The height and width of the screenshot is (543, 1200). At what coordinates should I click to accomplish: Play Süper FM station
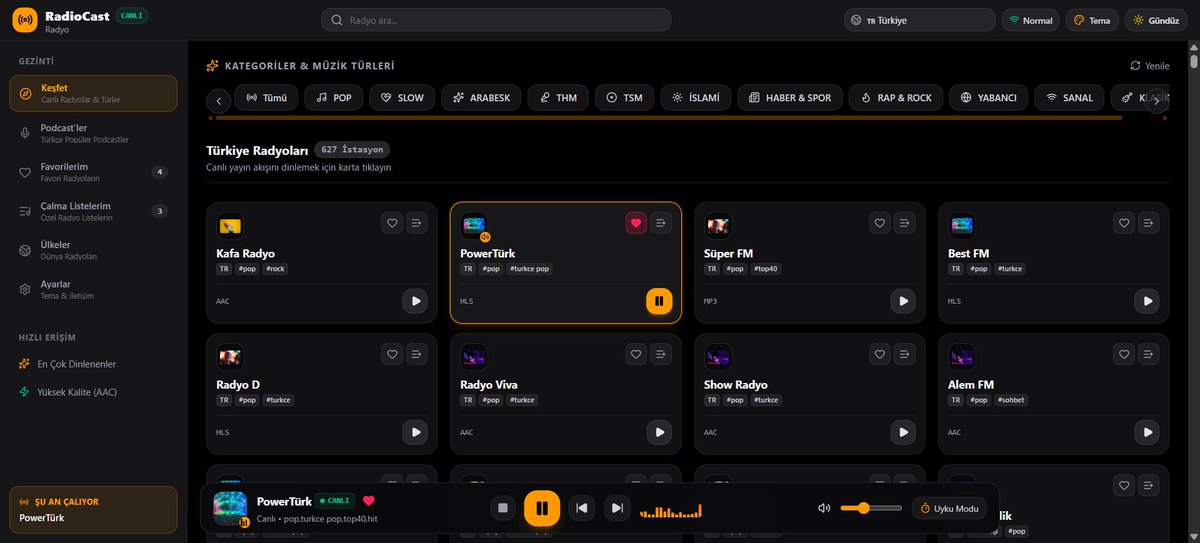coord(903,300)
